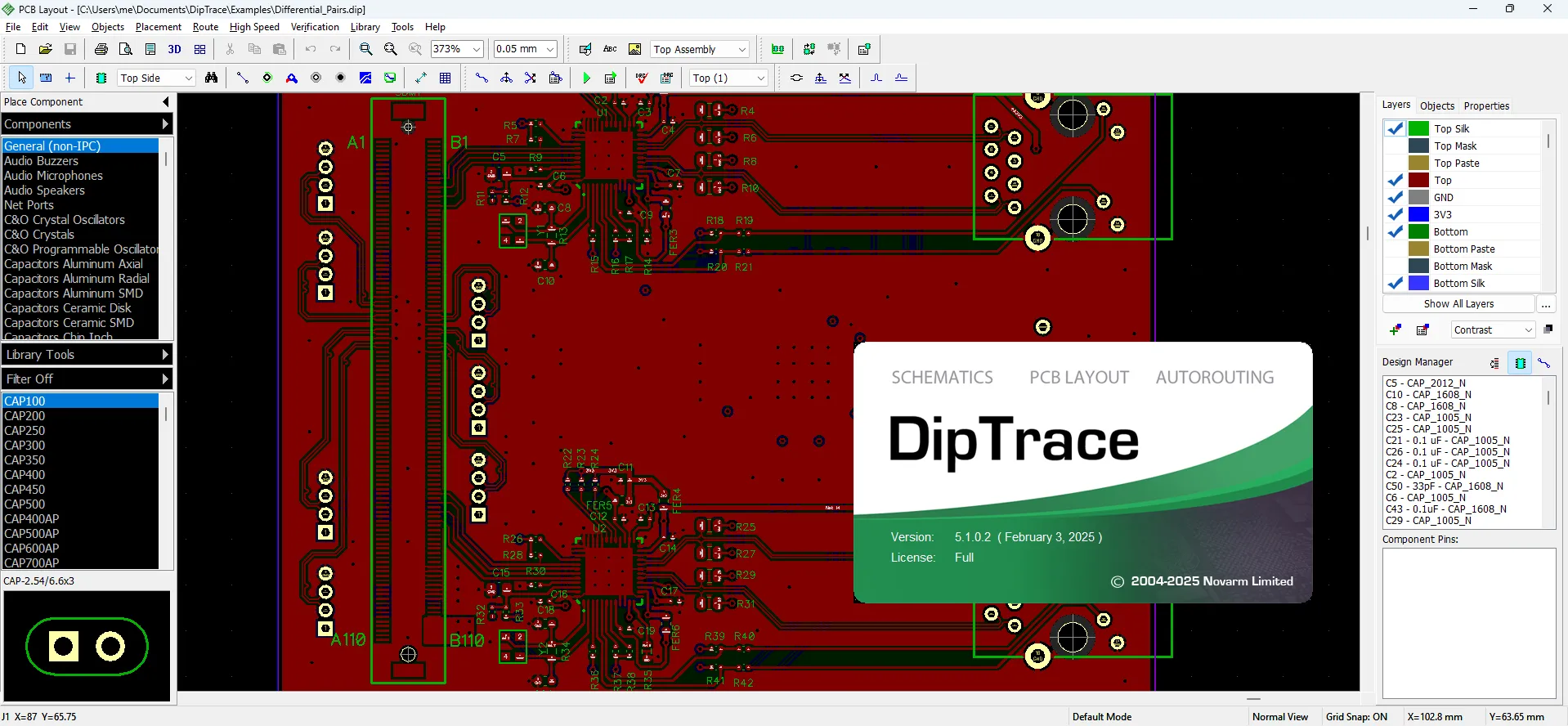Open the 0.05 mm grid size dropdown

(x=550, y=49)
